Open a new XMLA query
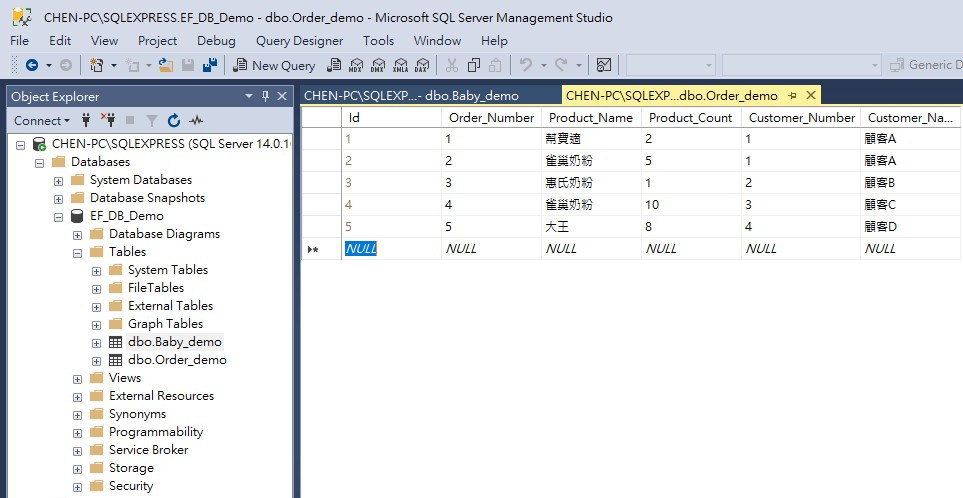The width and height of the screenshot is (963, 498). (400, 64)
